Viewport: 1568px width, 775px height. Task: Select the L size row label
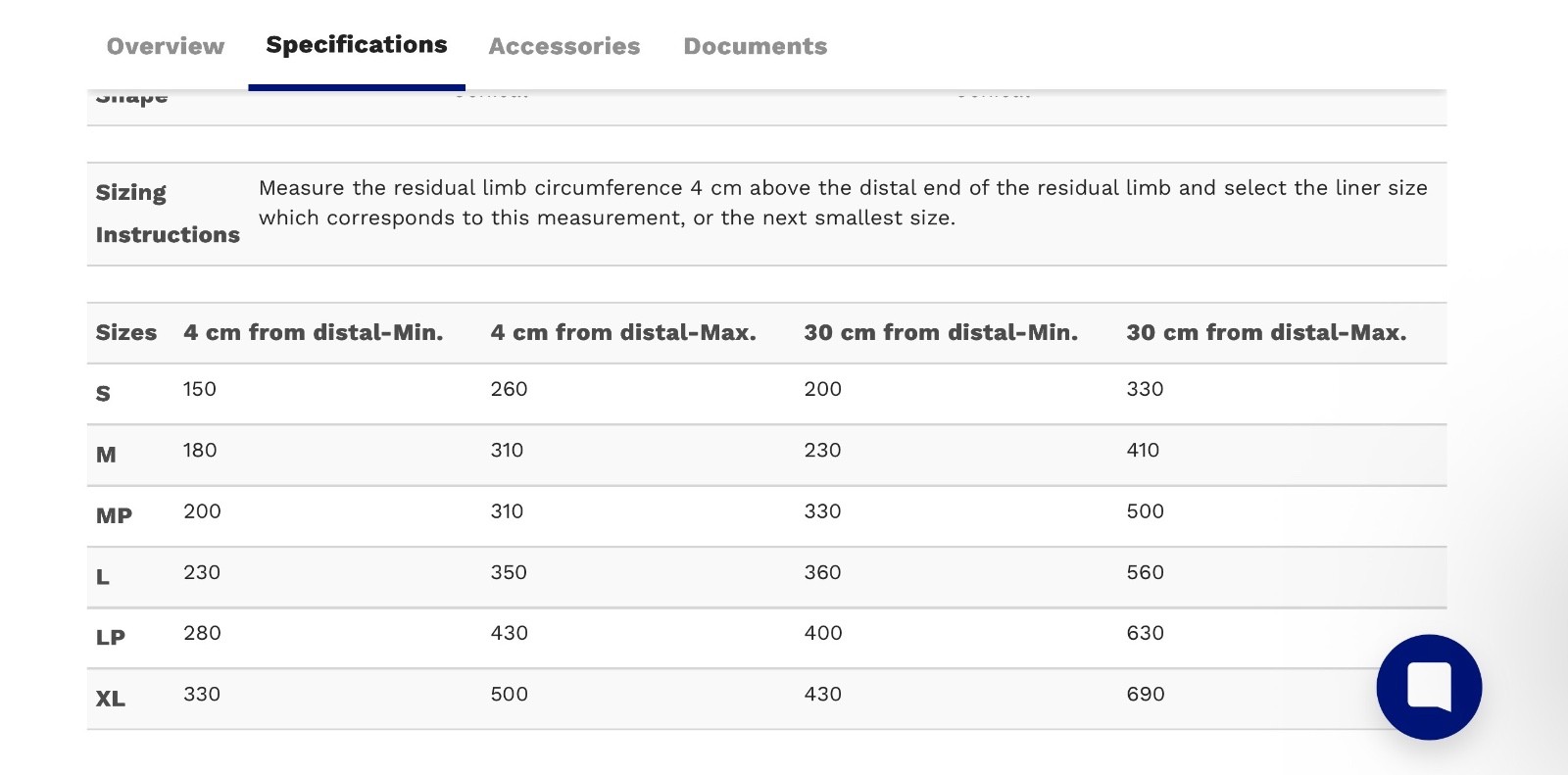pyautogui.click(x=102, y=577)
